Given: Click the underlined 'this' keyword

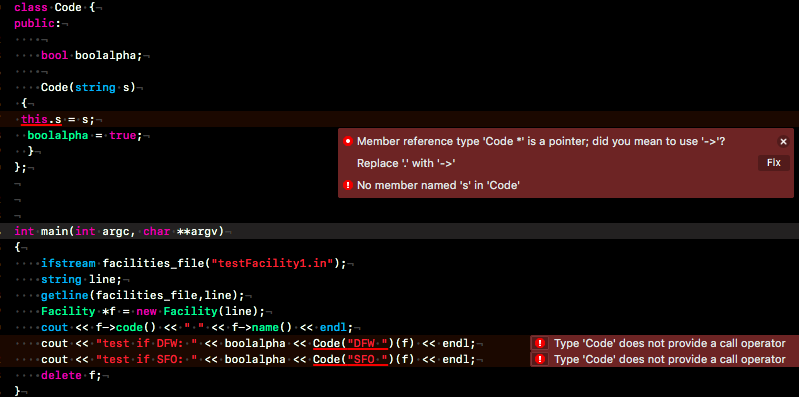Looking at the screenshot, I should point(34,120).
